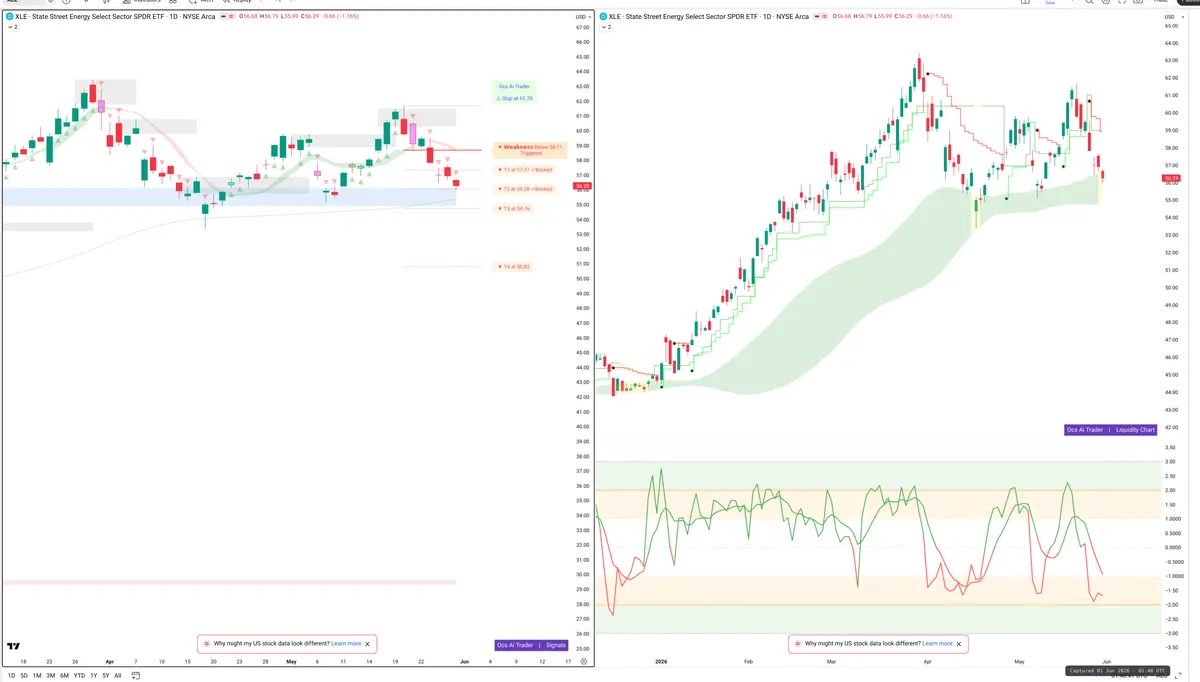
Task: Click the 3.00 value on oscillator scale
Action: coord(1170,462)
